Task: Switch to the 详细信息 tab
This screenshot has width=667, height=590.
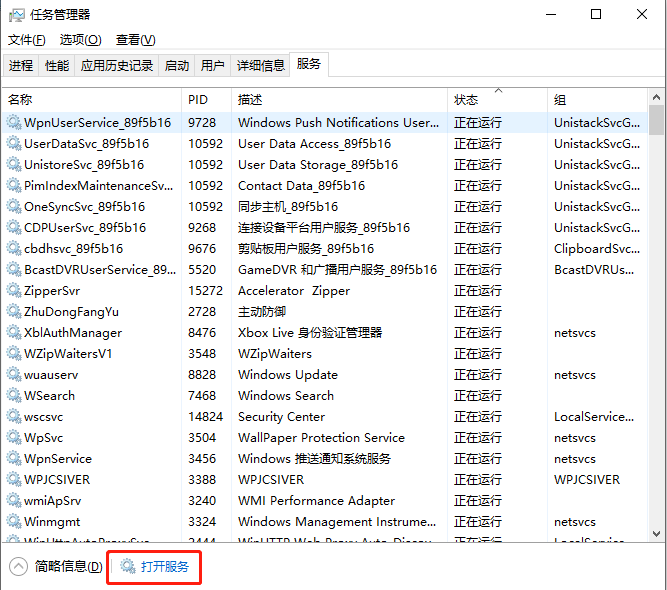Action: click(x=260, y=66)
